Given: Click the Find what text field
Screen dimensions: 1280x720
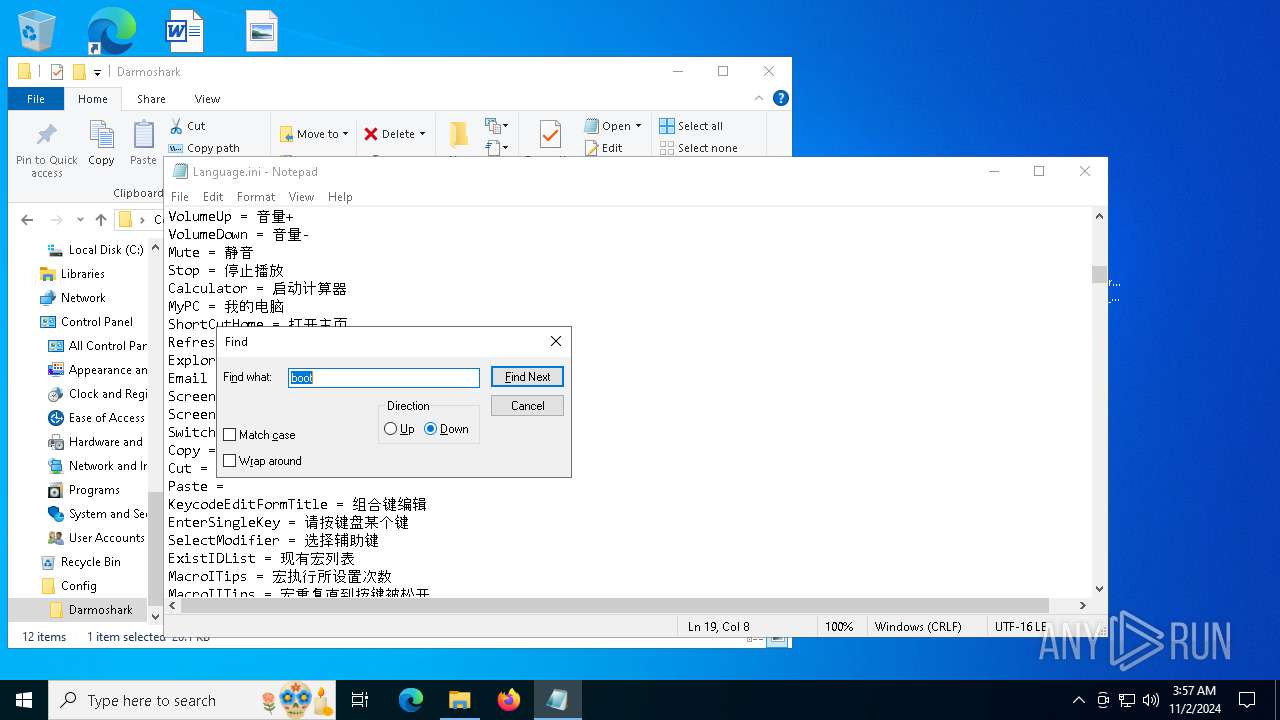Looking at the screenshot, I should (384, 378).
